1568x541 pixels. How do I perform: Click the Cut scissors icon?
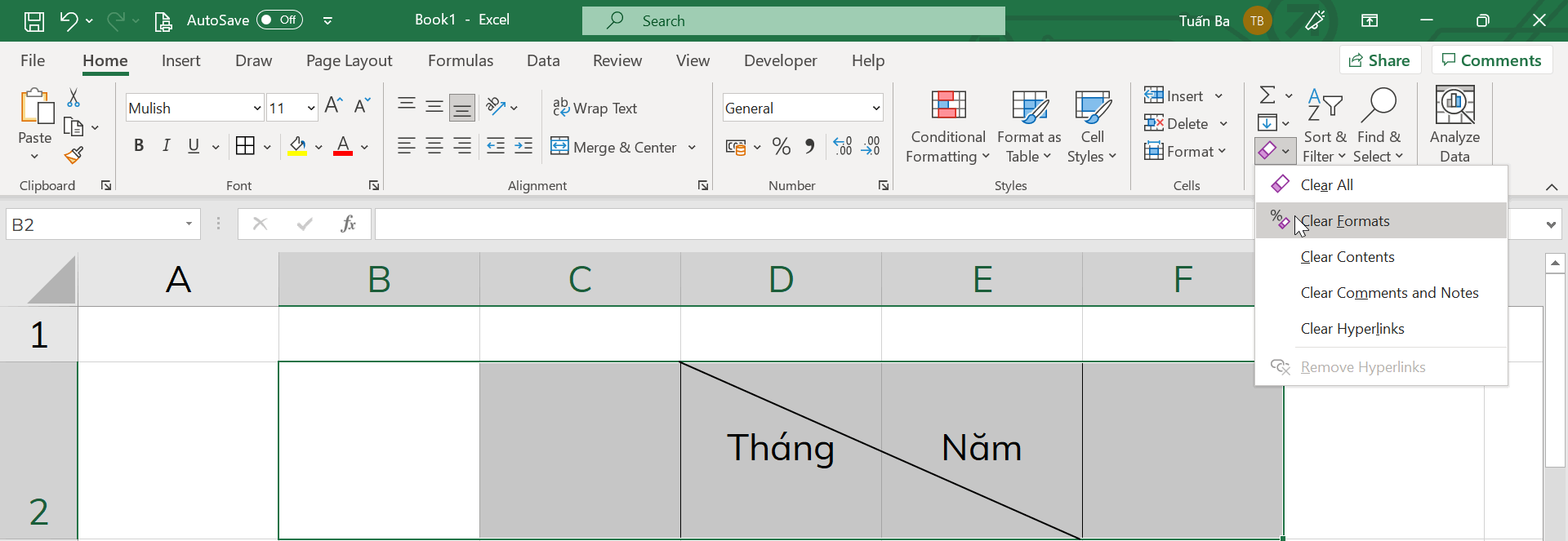coord(73,98)
